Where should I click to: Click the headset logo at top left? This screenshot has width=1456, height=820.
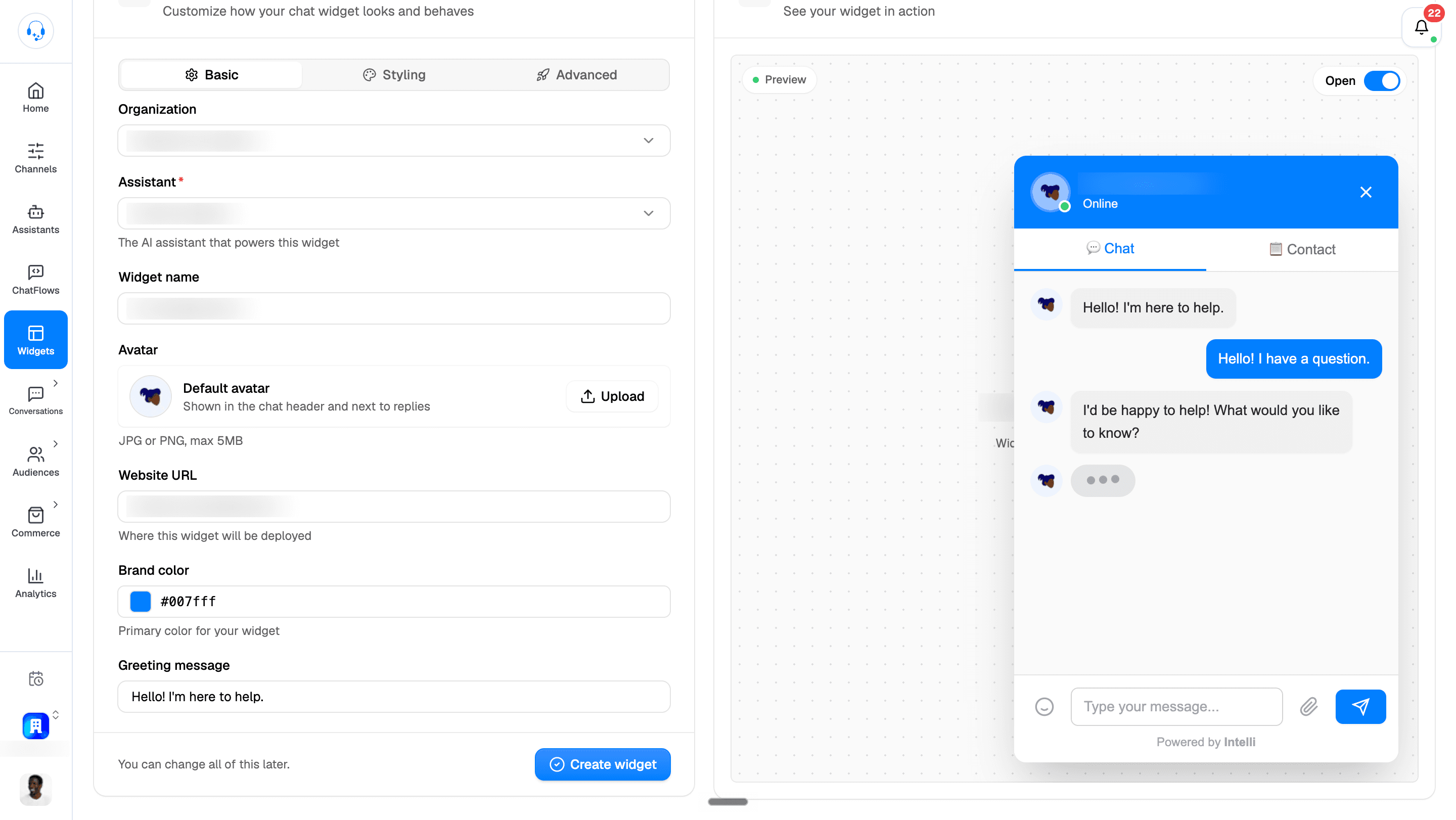tap(35, 30)
